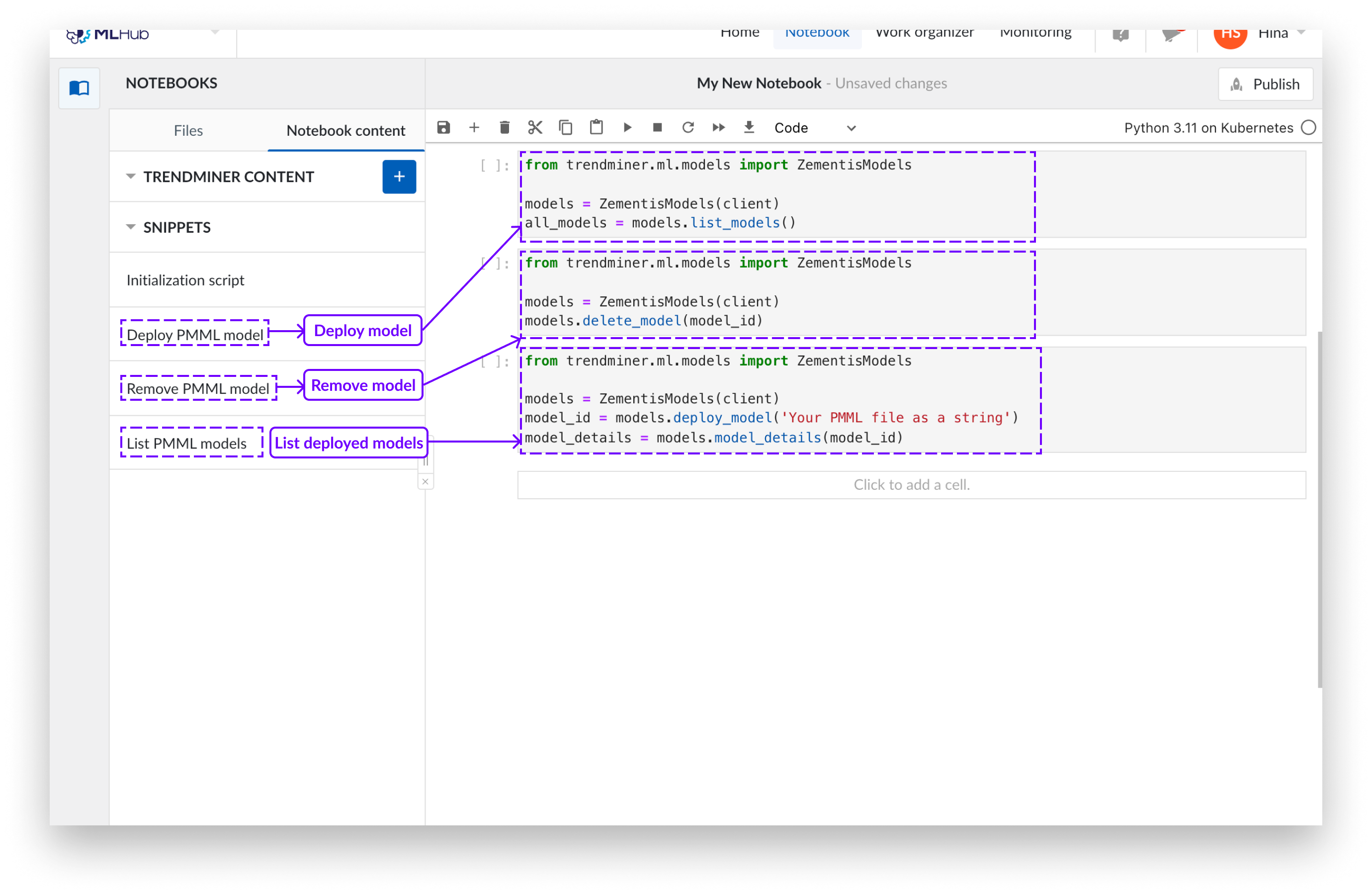Run the selected cell

627,127
